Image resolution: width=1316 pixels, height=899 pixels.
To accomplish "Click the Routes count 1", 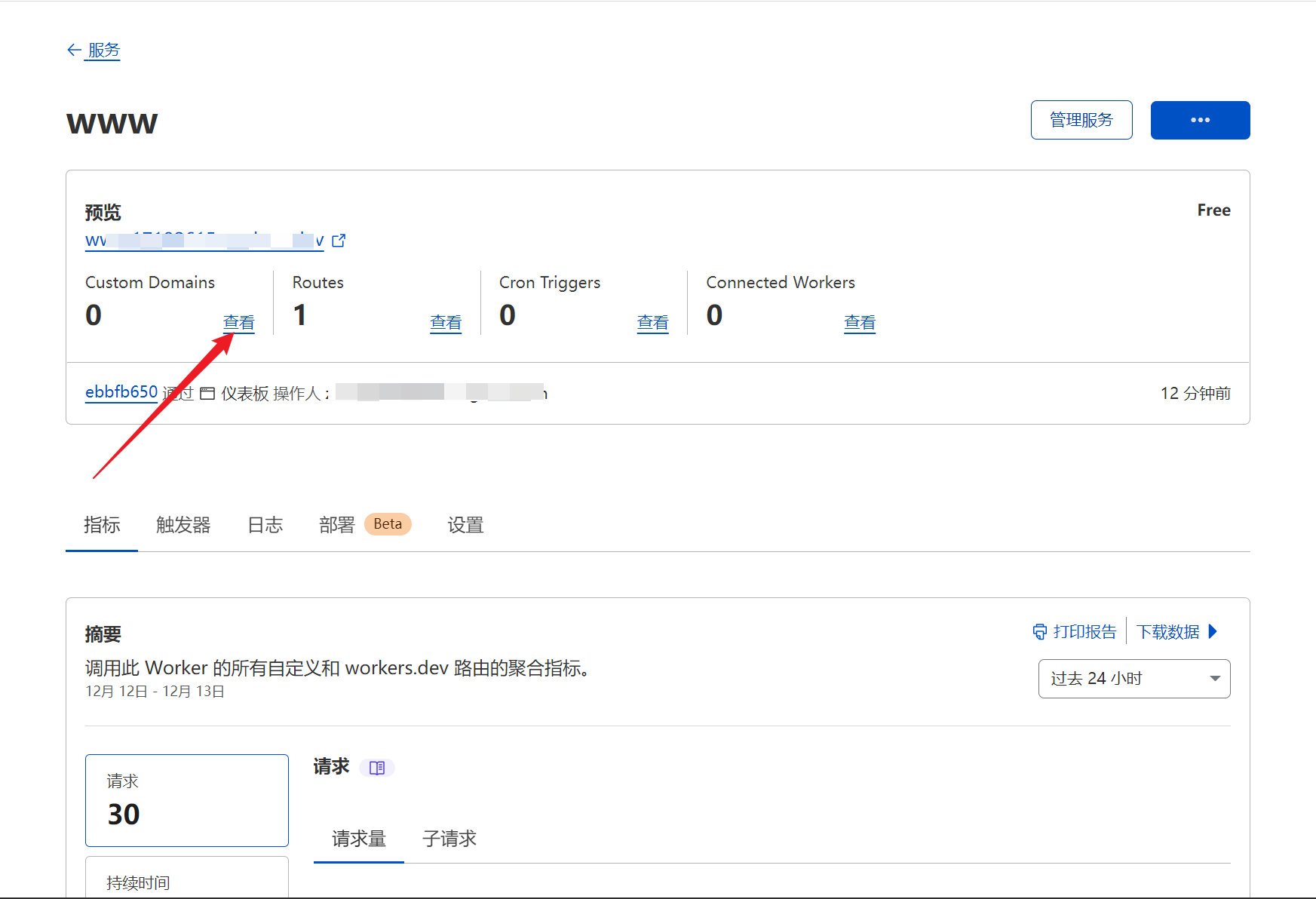I will click(x=300, y=315).
